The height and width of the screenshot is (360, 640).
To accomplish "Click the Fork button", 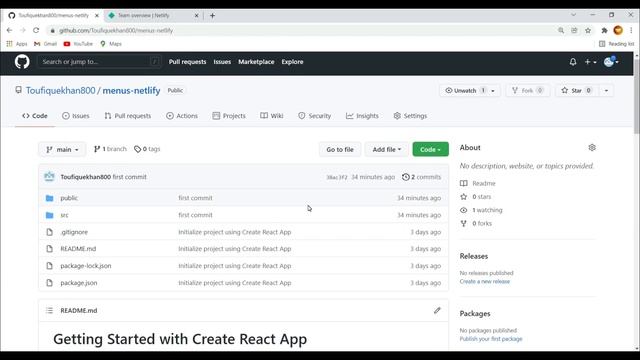I will [528, 90].
